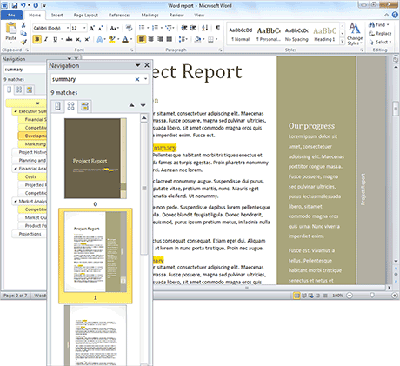
Task: Click the Multilevel List icon
Action: pos(168,28)
